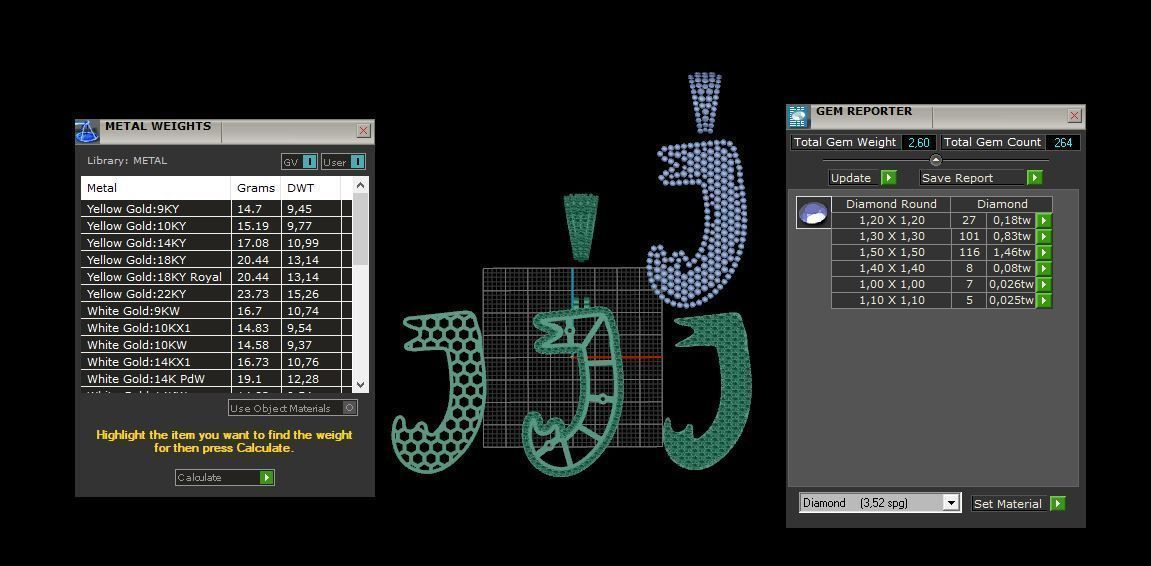Click the green arrow for 1,10 X 1,10 row
1151x566 pixels.
(x=1043, y=300)
